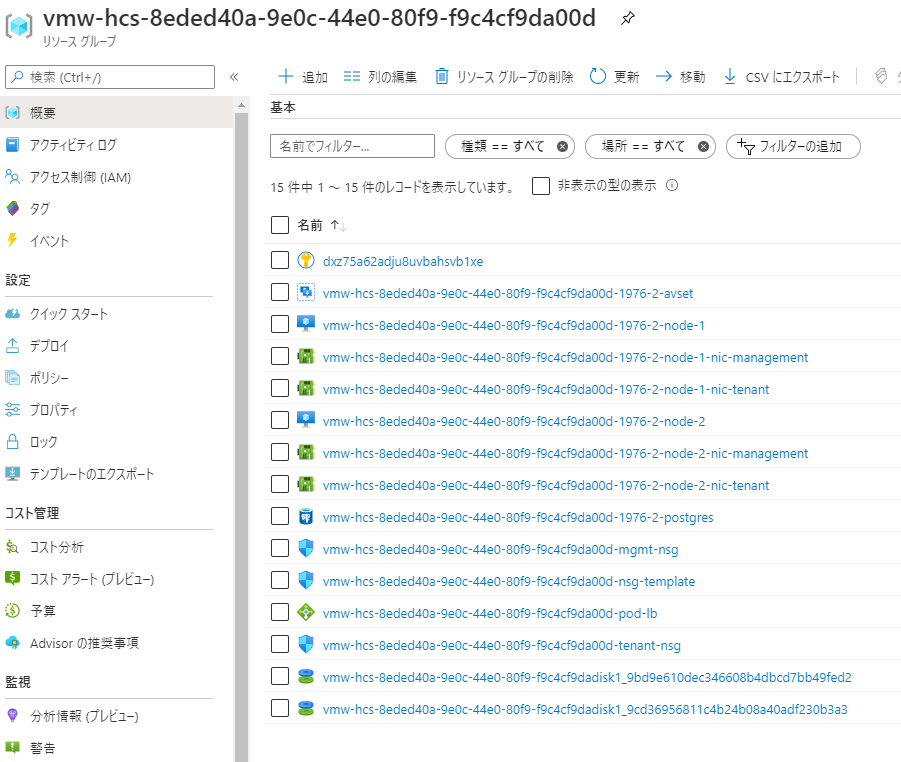Check the 1976-2-node-1 VM row checkbox
The width and height of the screenshot is (901, 762).
(x=280, y=325)
